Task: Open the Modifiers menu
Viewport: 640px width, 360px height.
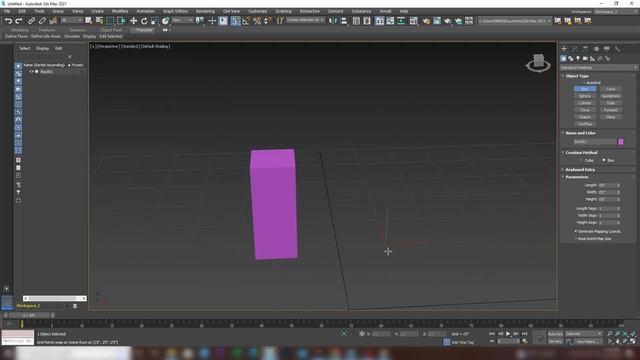Action: (120, 11)
